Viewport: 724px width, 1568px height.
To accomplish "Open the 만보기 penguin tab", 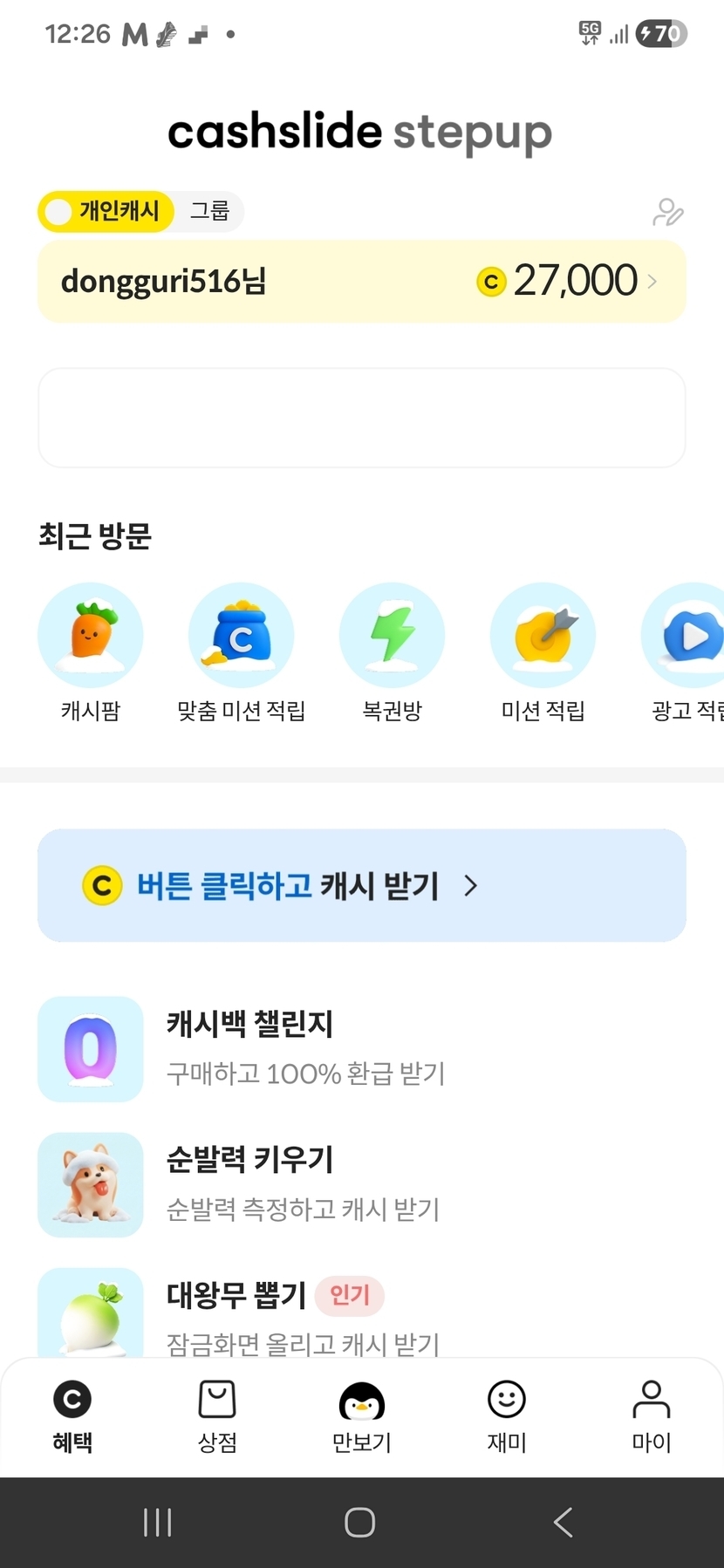I will 362,1416.
